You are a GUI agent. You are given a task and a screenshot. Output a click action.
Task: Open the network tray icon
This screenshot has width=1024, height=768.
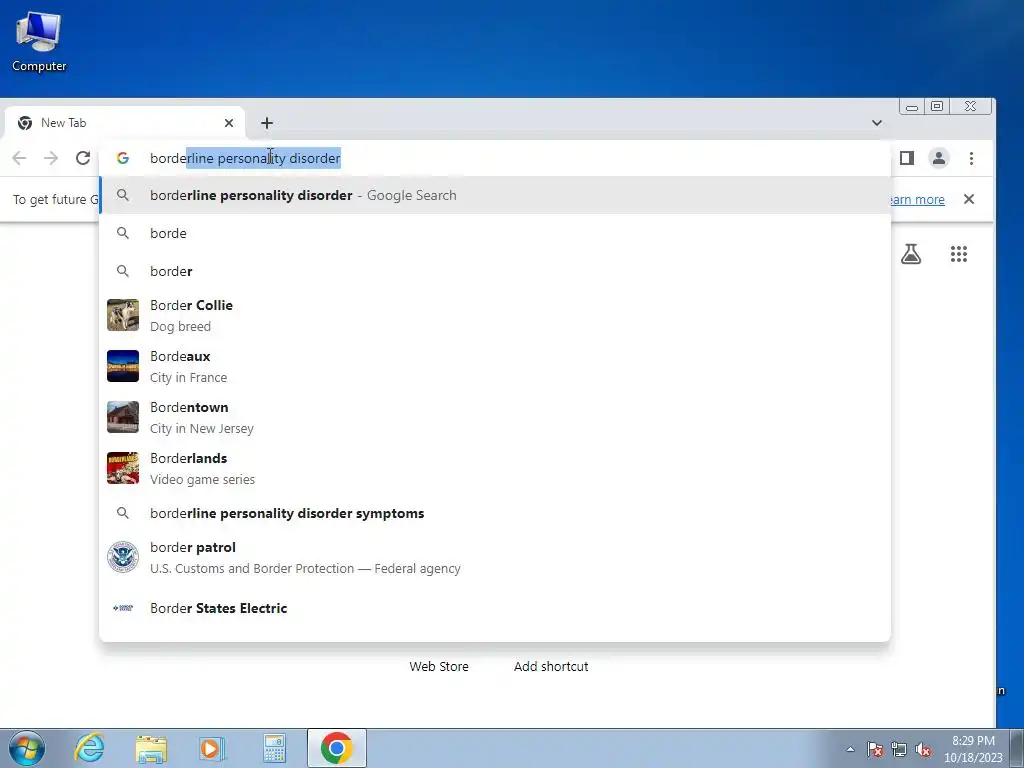[x=899, y=749]
